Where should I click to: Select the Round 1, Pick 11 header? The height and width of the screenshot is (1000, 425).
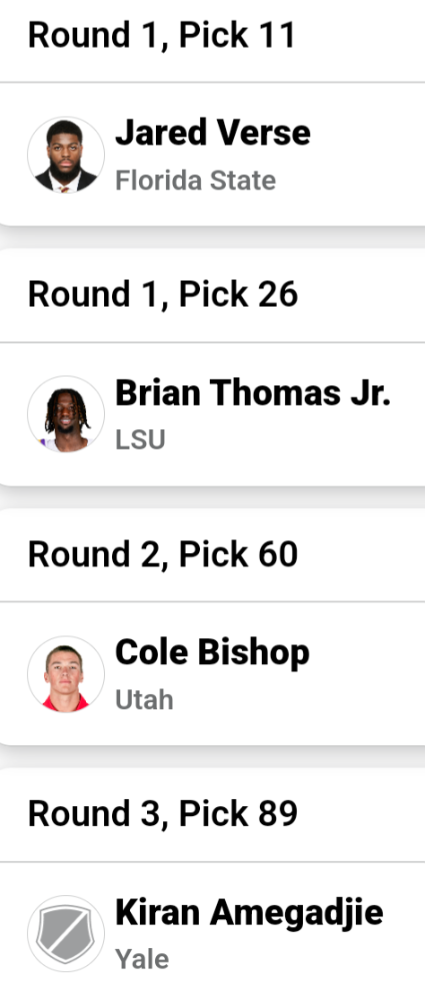click(162, 34)
